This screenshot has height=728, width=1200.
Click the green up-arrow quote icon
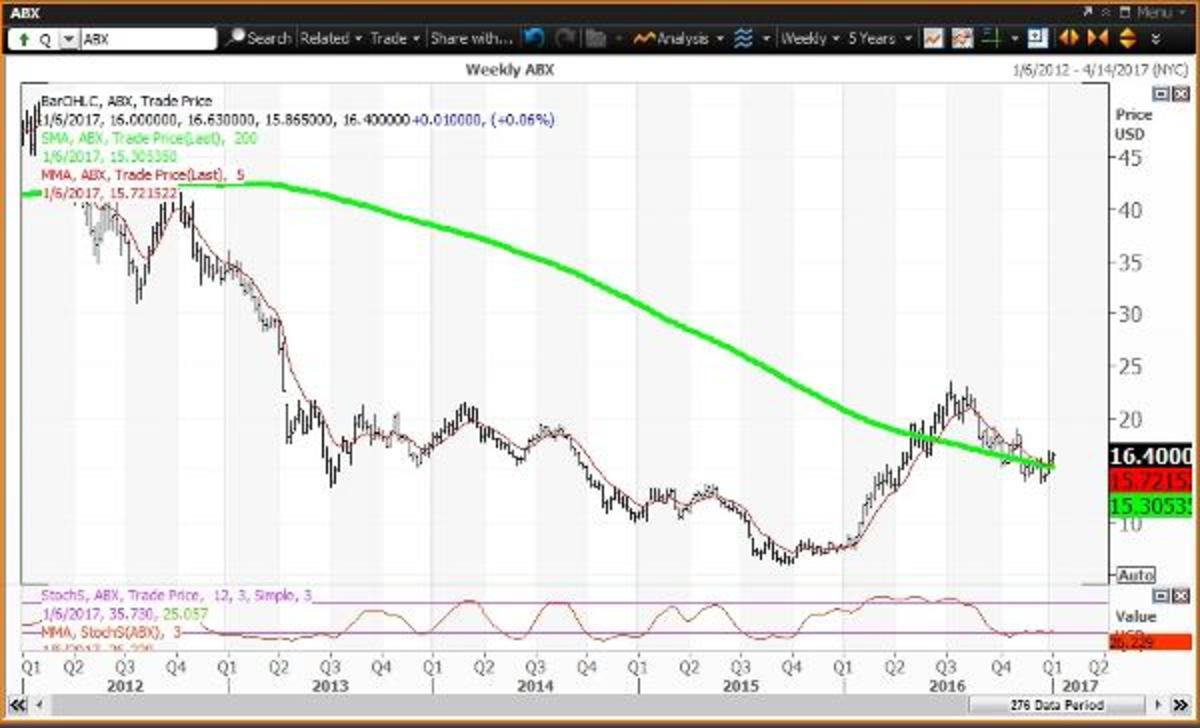coord(22,39)
